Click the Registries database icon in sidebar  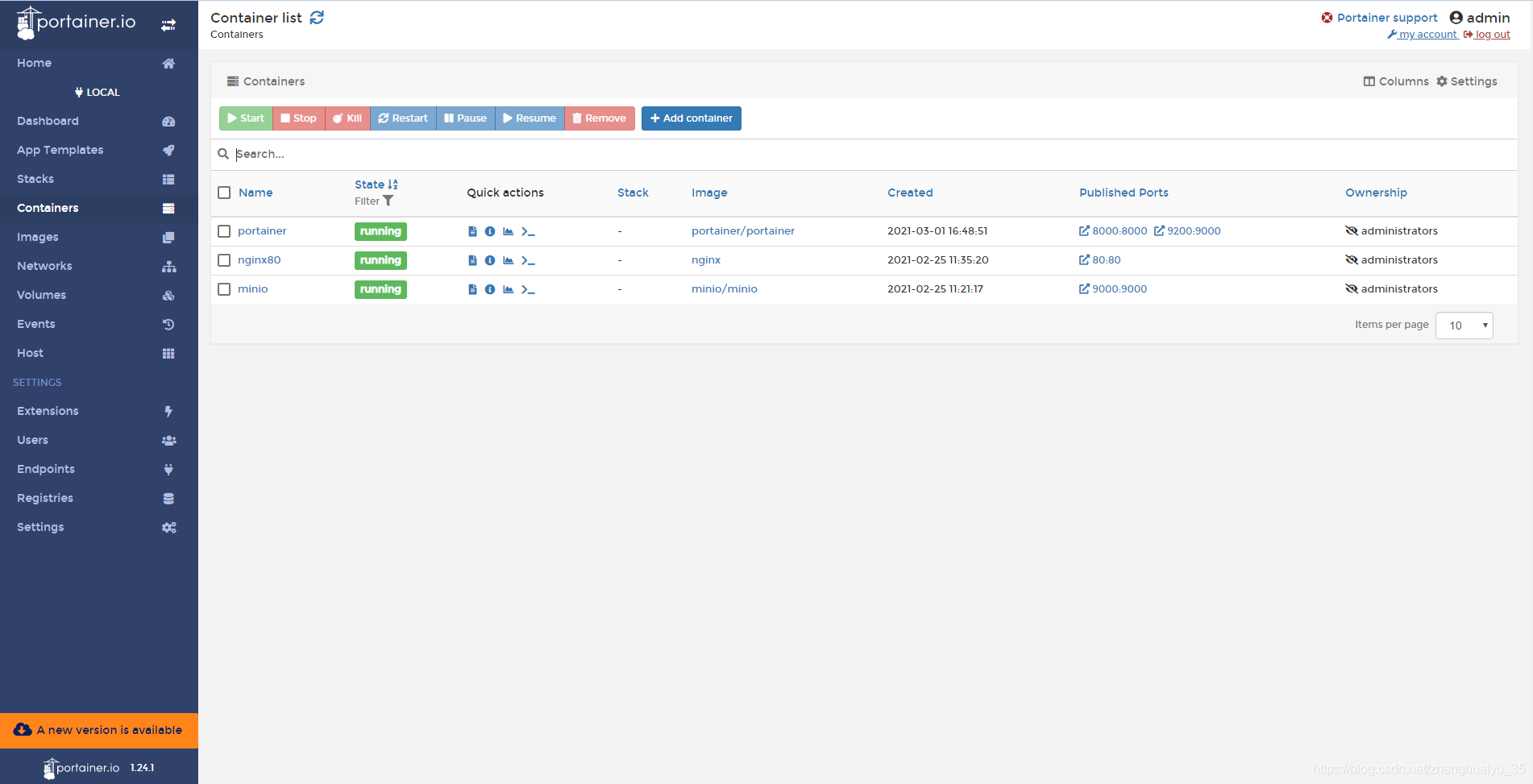[168, 499]
